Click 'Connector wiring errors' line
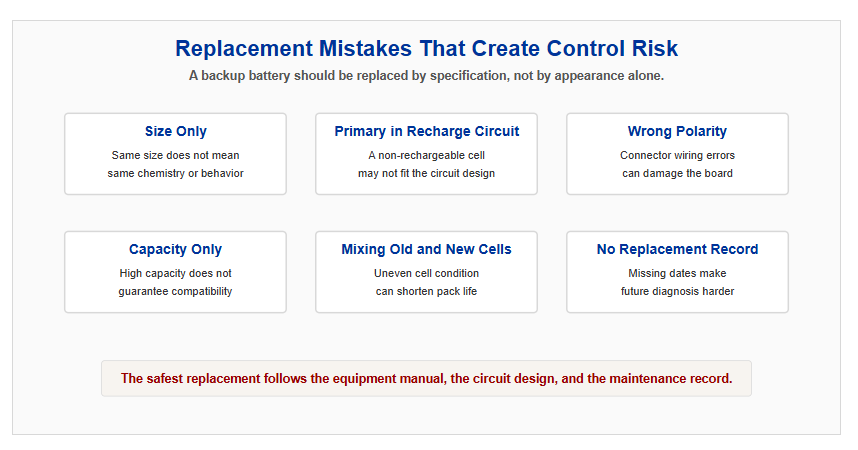858x450 pixels. coord(677,155)
